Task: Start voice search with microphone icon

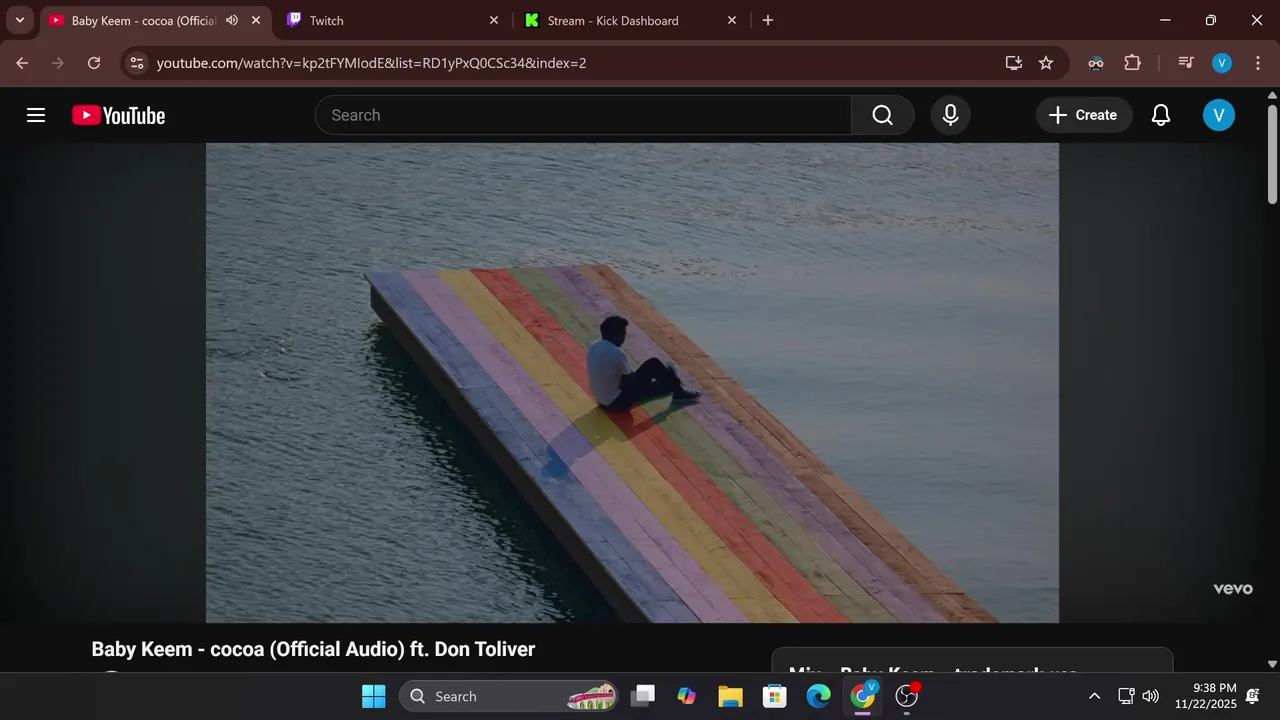Action: point(951,115)
